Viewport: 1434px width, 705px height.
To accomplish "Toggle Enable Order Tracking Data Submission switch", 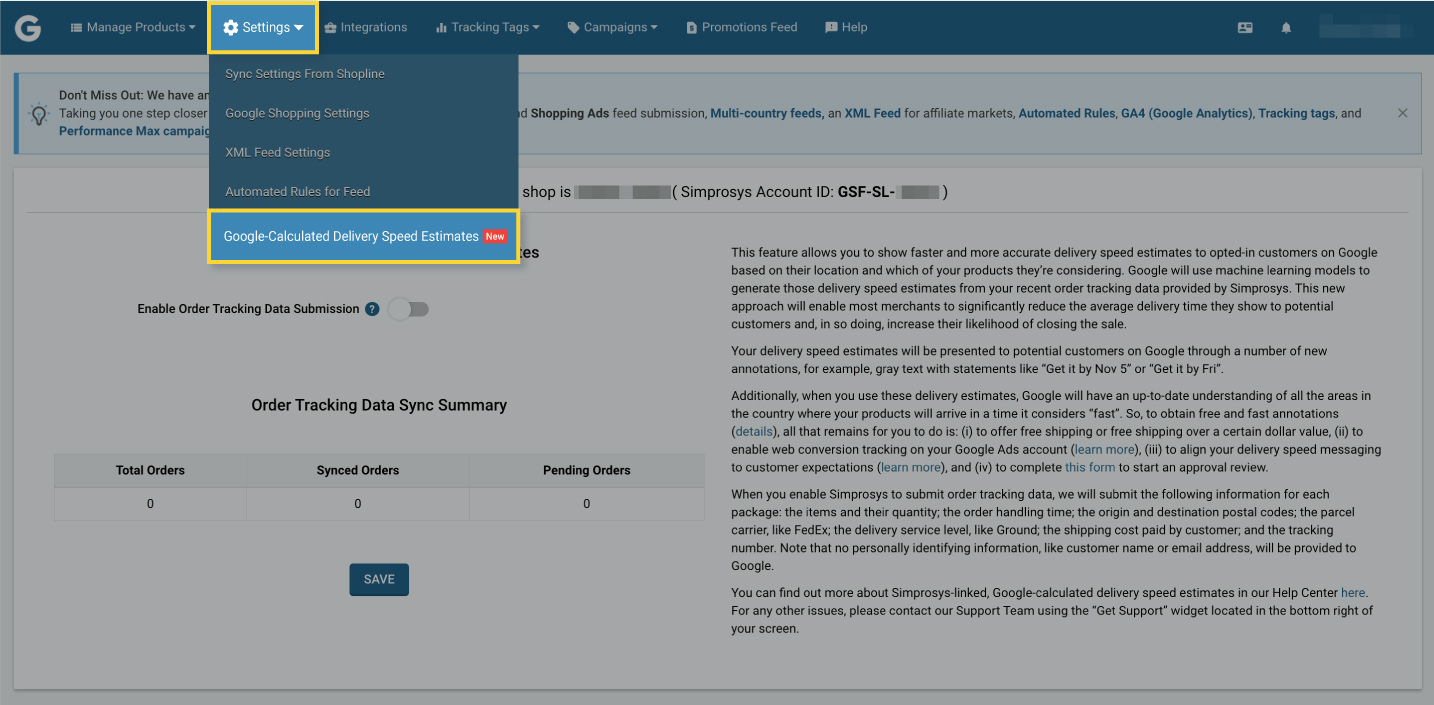I will [x=408, y=309].
